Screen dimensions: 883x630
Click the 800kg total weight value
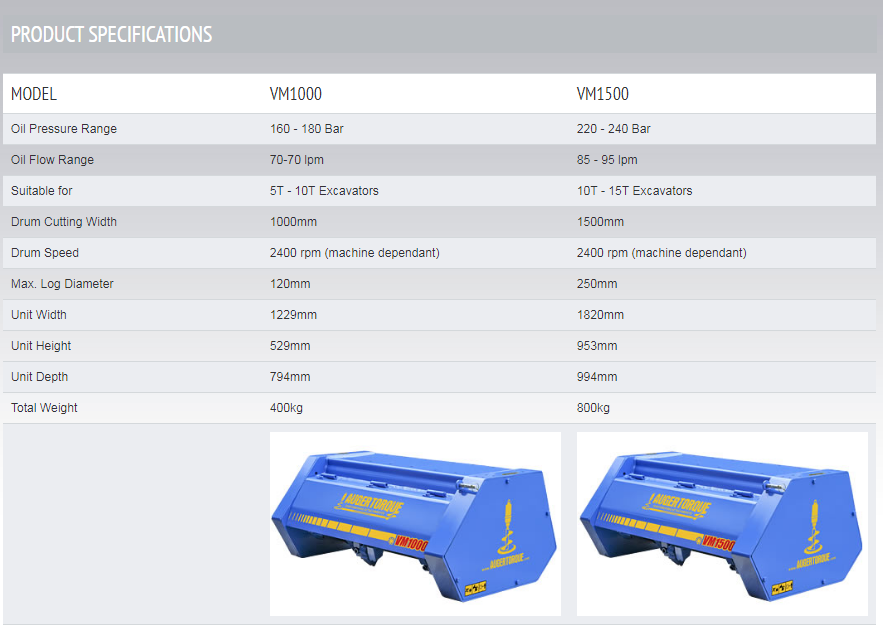tap(593, 408)
